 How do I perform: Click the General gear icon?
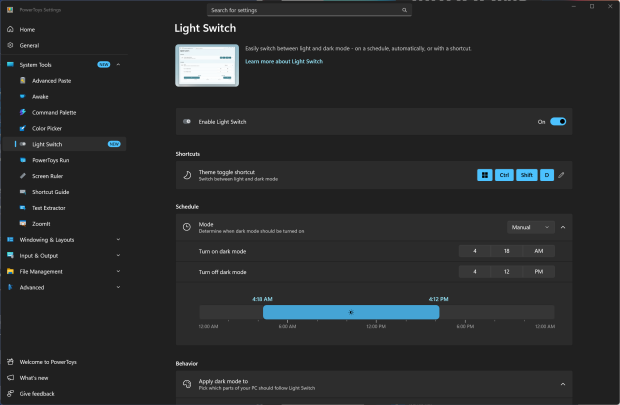pos(10,45)
